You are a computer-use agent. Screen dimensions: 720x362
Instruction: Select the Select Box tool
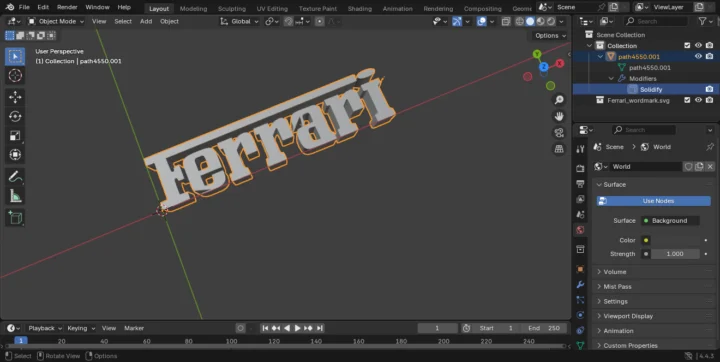point(15,56)
